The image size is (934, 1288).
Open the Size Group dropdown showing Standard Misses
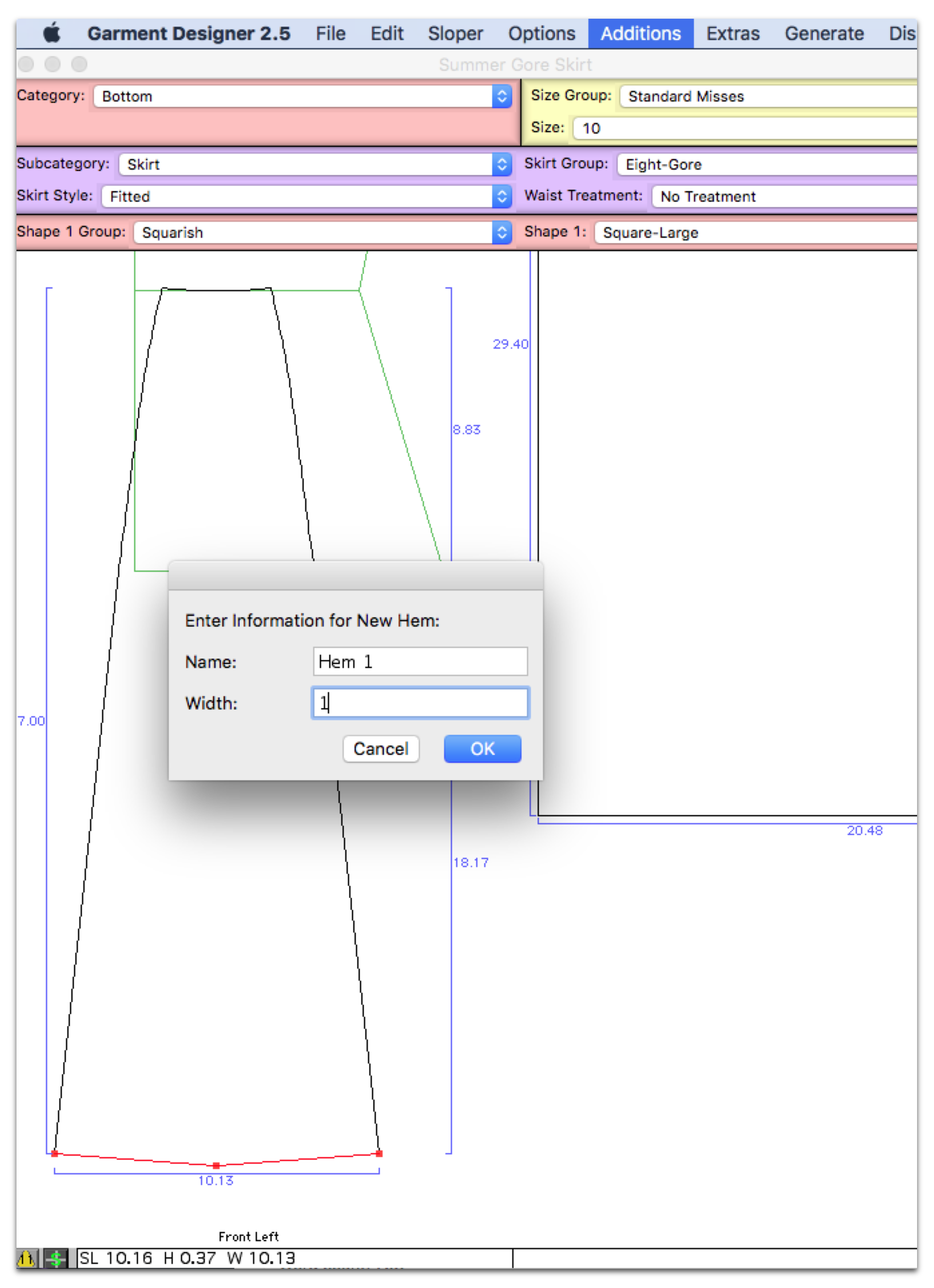(x=768, y=97)
